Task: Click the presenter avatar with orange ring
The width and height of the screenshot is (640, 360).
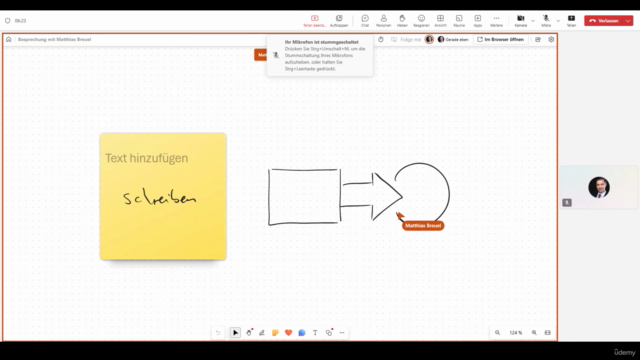Action: (x=429, y=40)
